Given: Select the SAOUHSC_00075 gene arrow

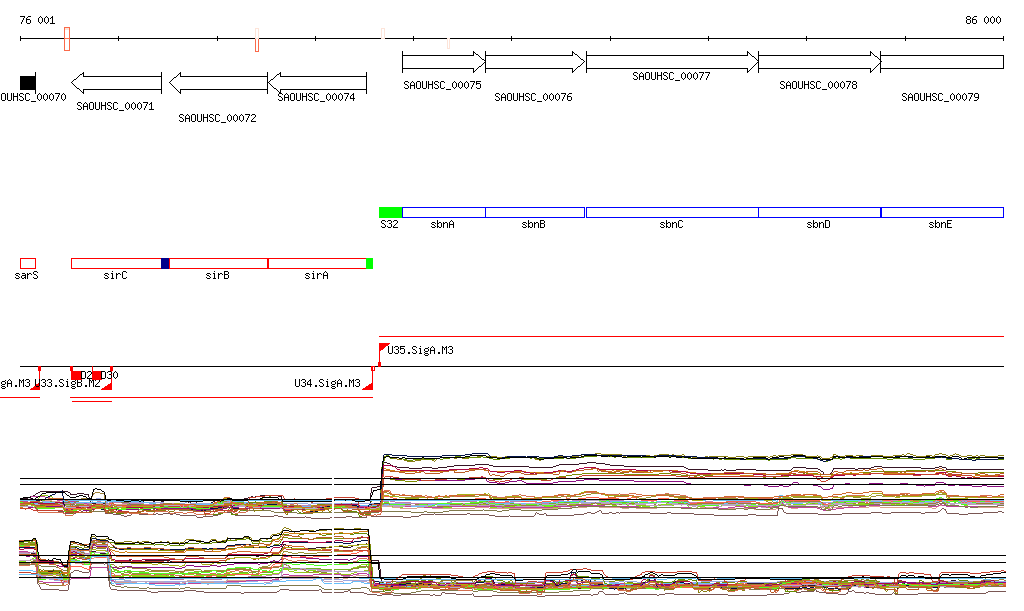Looking at the screenshot, I should pos(443,63).
